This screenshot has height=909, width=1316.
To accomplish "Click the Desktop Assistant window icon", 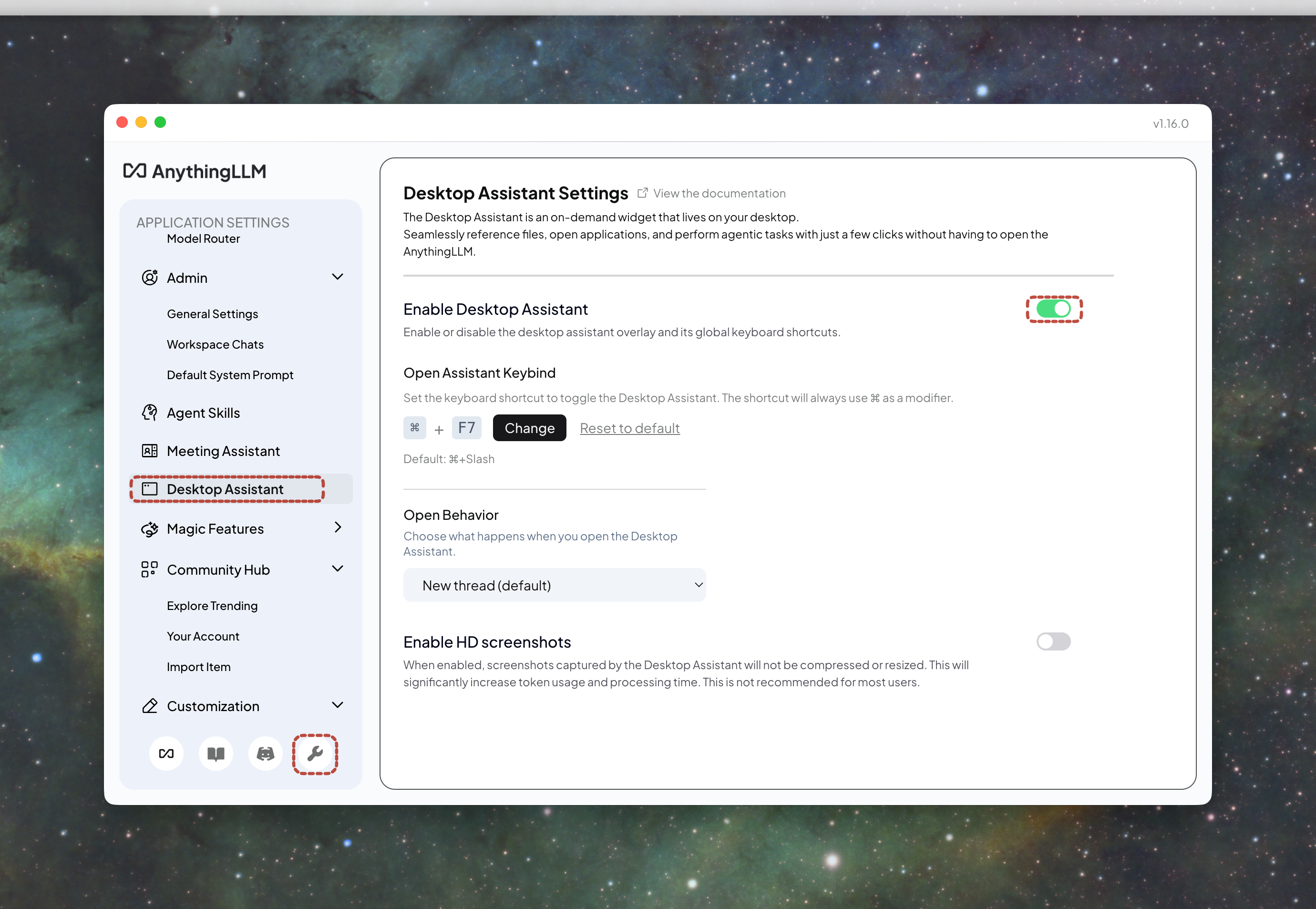I will tap(149, 489).
